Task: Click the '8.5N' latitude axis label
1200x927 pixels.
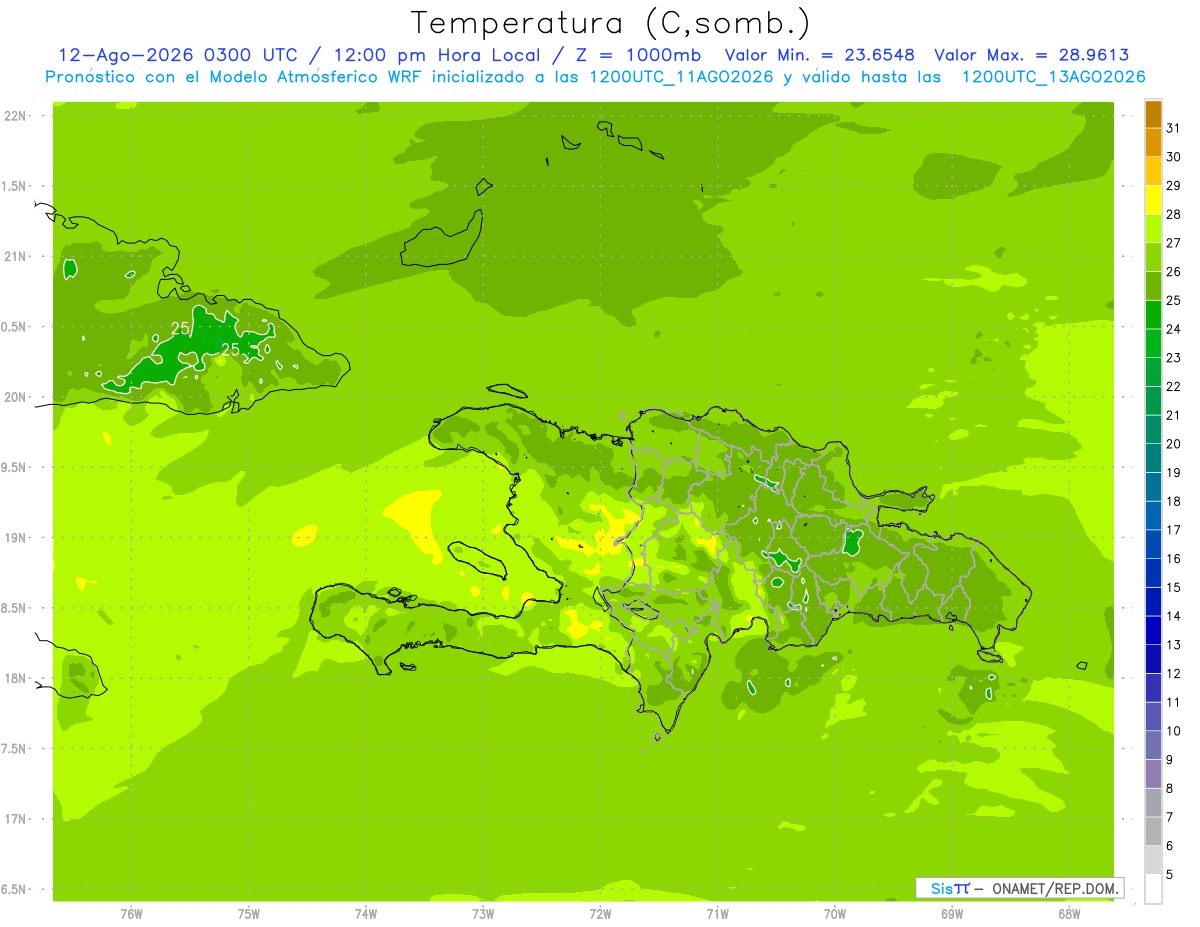Action: coord(15,608)
